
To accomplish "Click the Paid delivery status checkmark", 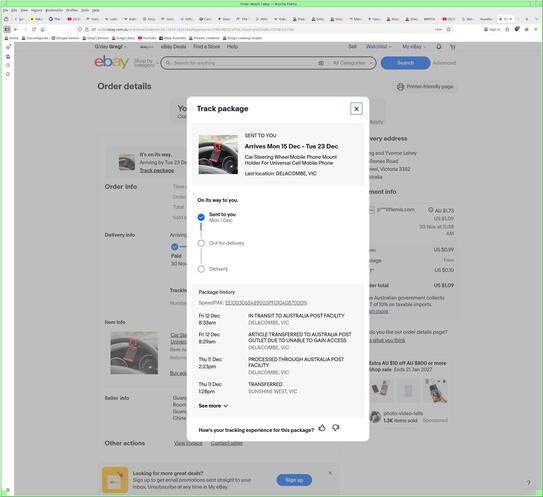I will (175, 247).
